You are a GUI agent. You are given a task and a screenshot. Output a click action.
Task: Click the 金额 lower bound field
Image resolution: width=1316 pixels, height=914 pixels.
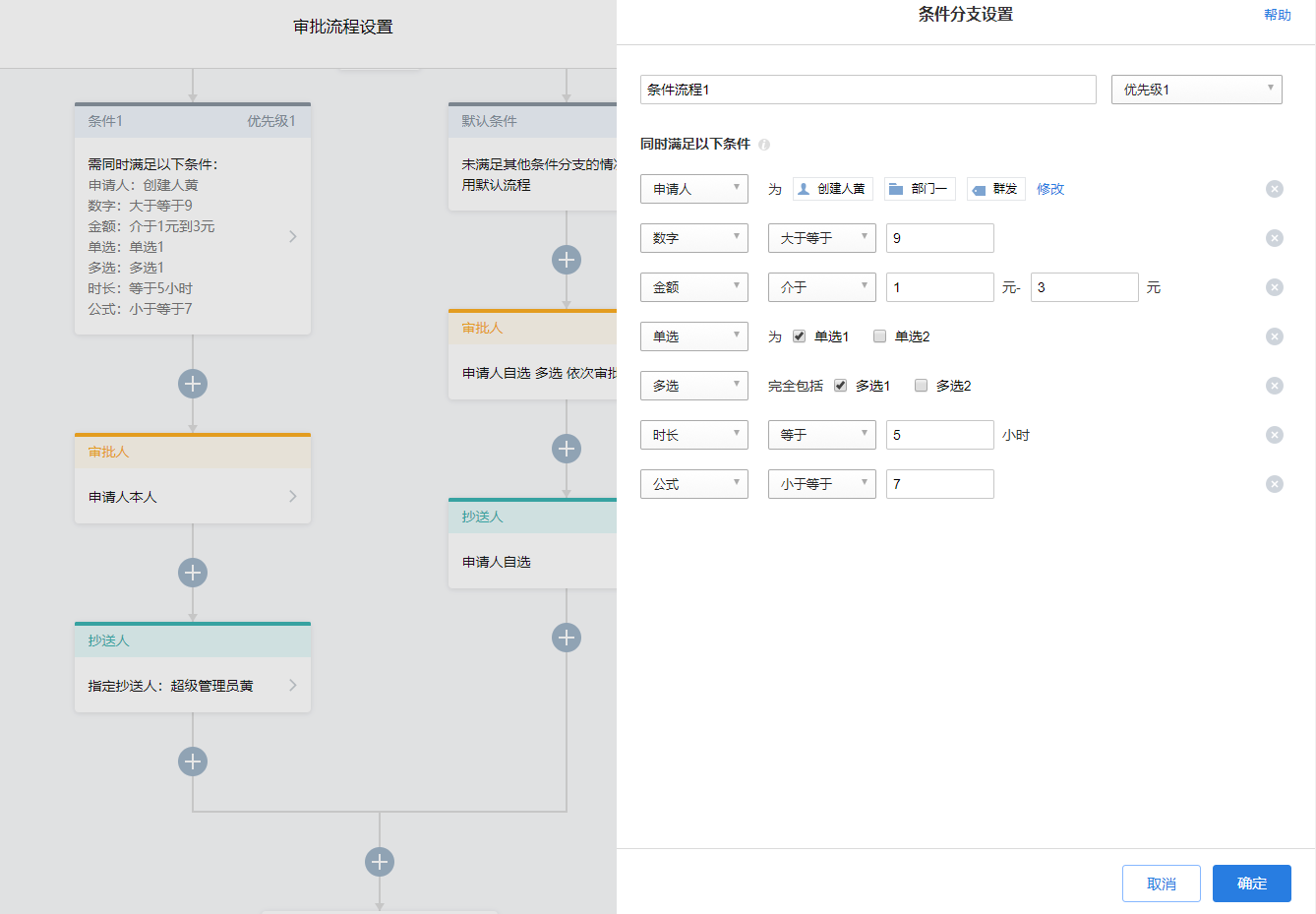pos(940,287)
